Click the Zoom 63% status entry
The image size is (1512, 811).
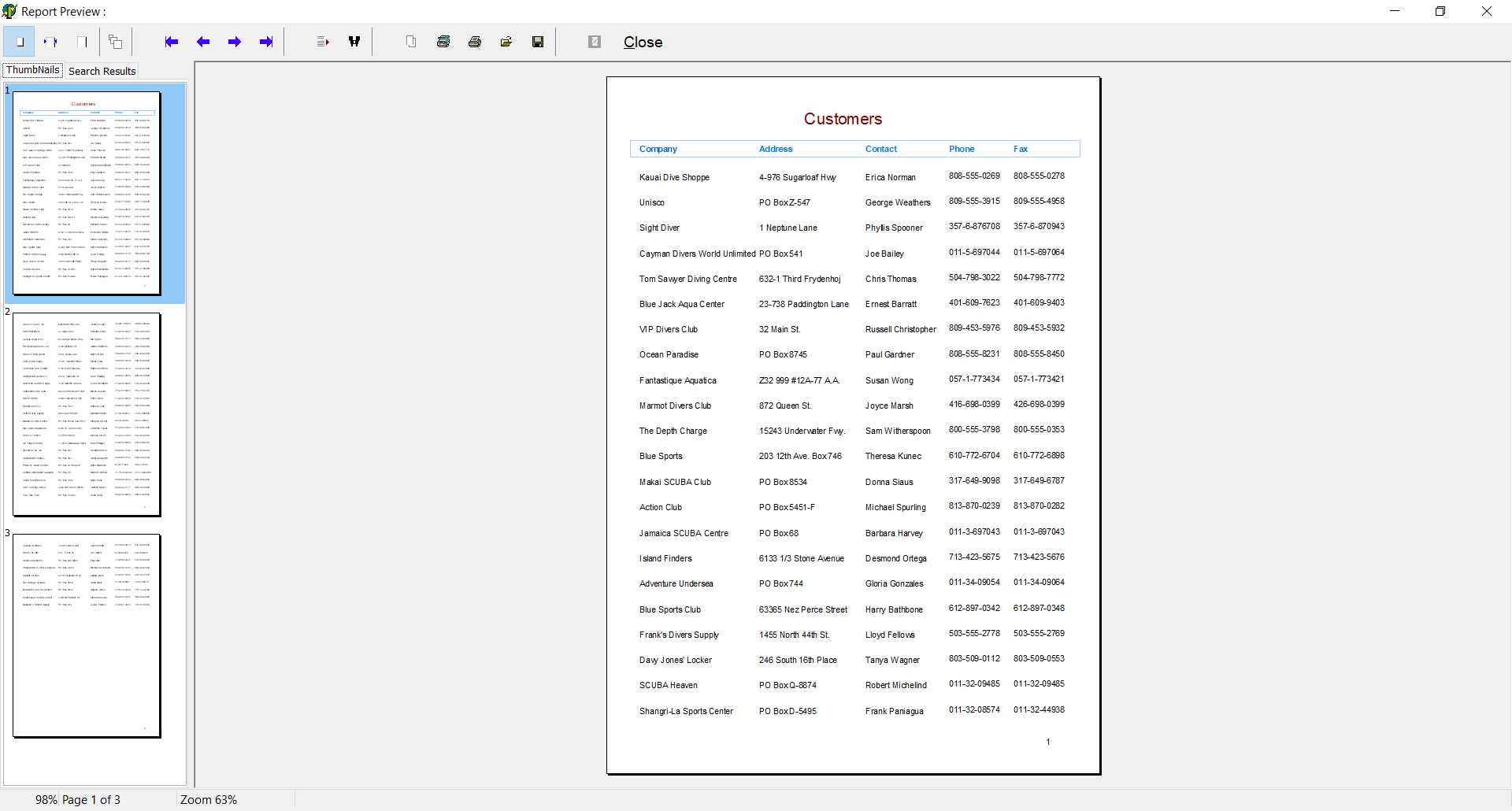pyautogui.click(x=209, y=800)
